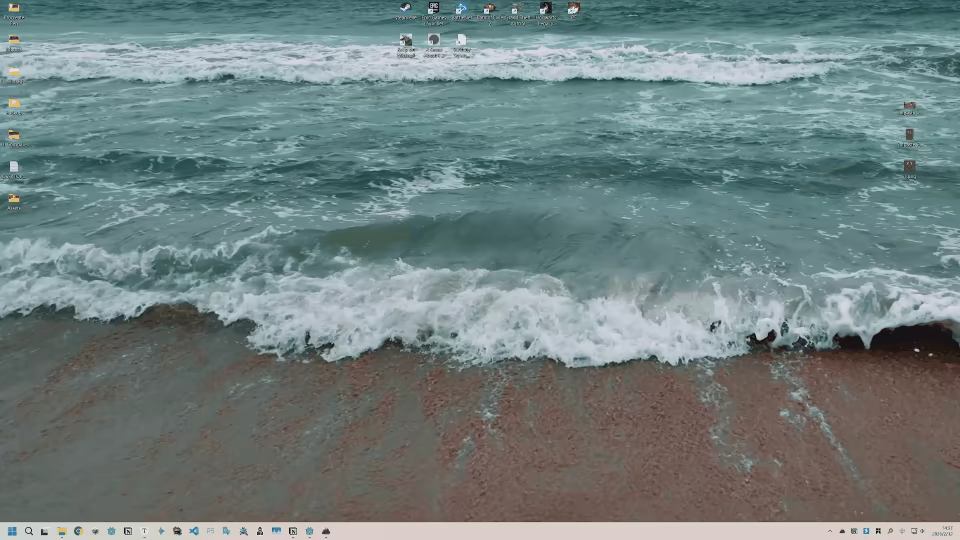Click the magnifier icon in system tray

pos(890,531)
